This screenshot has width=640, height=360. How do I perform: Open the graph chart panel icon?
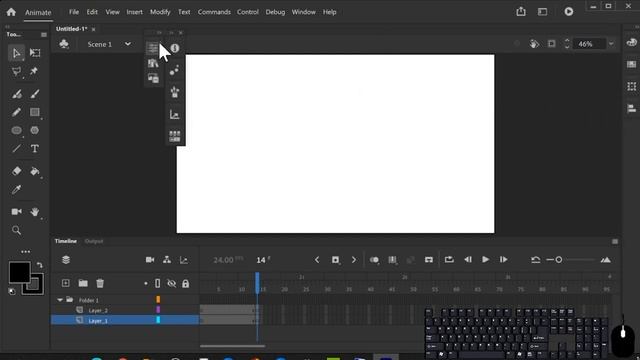pos(175,115)
